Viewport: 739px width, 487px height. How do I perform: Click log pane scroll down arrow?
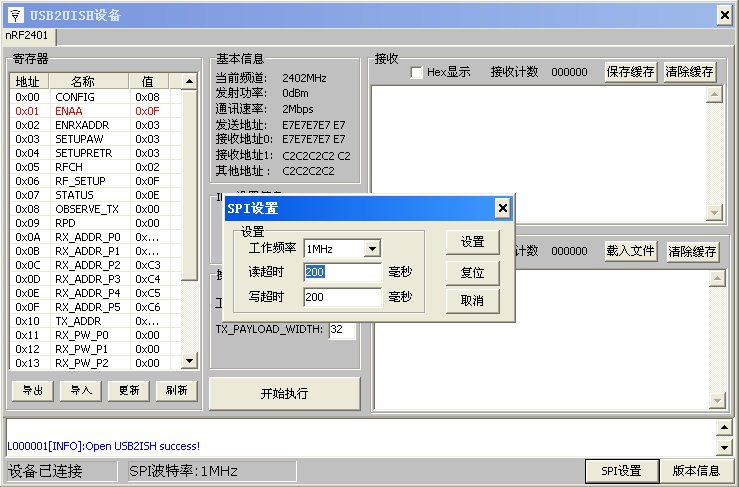pos(724,446)
